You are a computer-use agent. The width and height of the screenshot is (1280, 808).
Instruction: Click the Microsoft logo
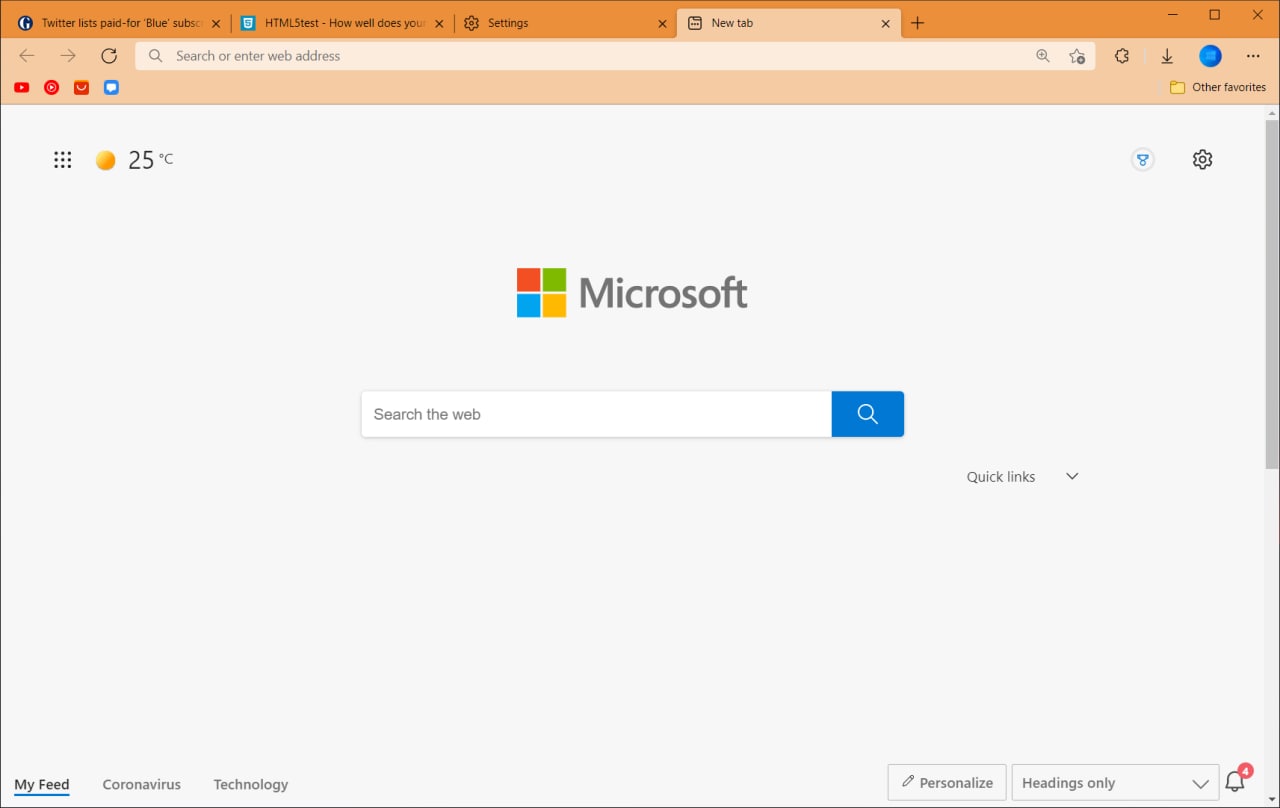(632, 293)
